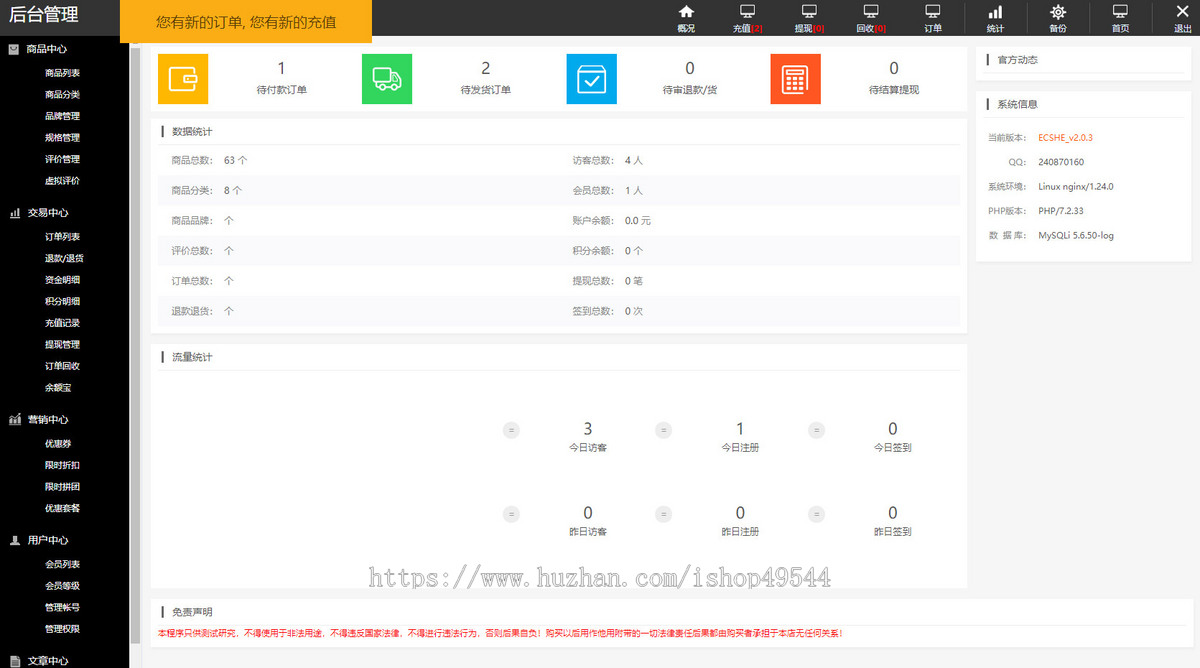Open the 概况 home icon

(686, 12)
